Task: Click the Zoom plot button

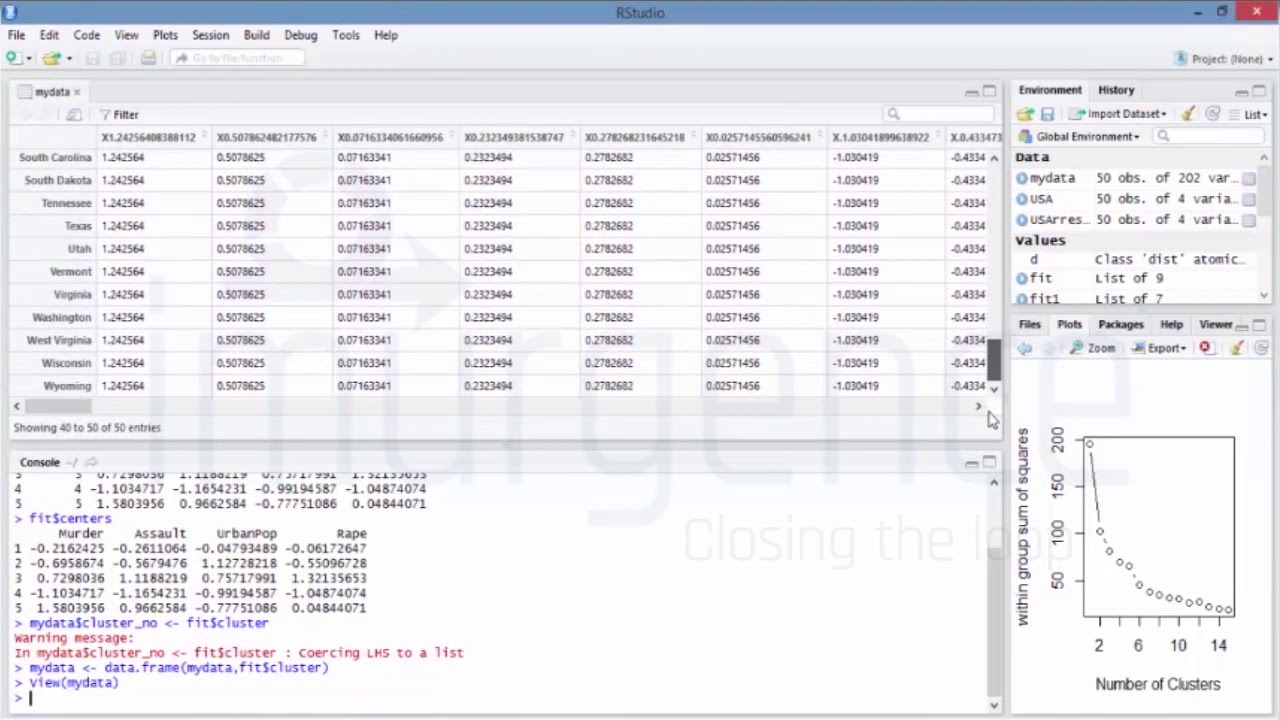Action: click(1093, 348)
